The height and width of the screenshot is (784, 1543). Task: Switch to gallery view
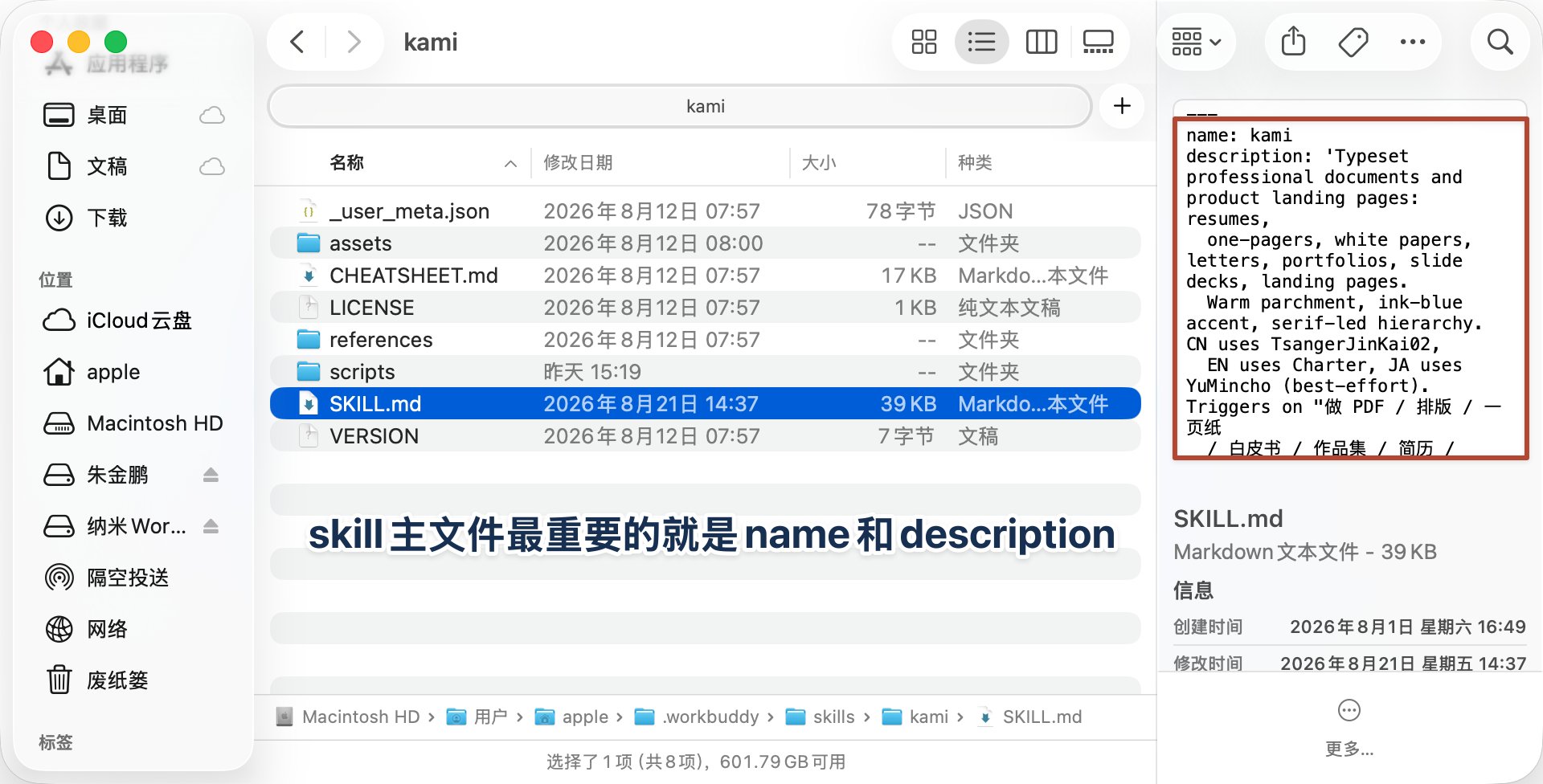click(1098, 42)
